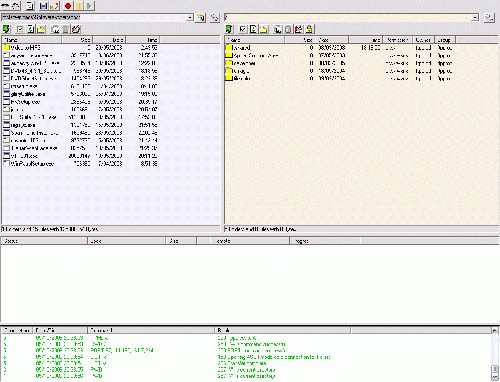Click the log panel's scroll-up arrow
500x382 pixels.
coord(495,330)
